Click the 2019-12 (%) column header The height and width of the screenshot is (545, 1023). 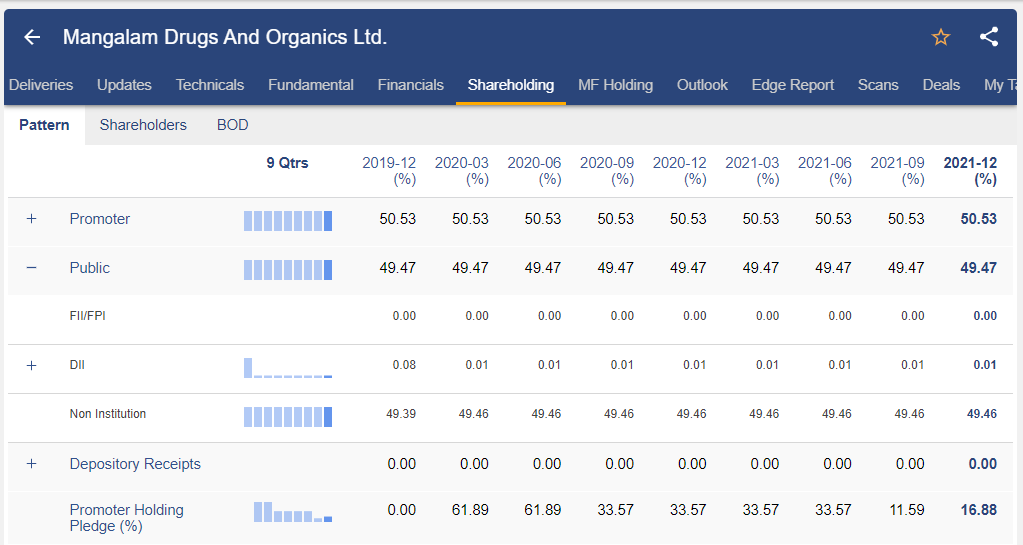click(x=389, y=171)
